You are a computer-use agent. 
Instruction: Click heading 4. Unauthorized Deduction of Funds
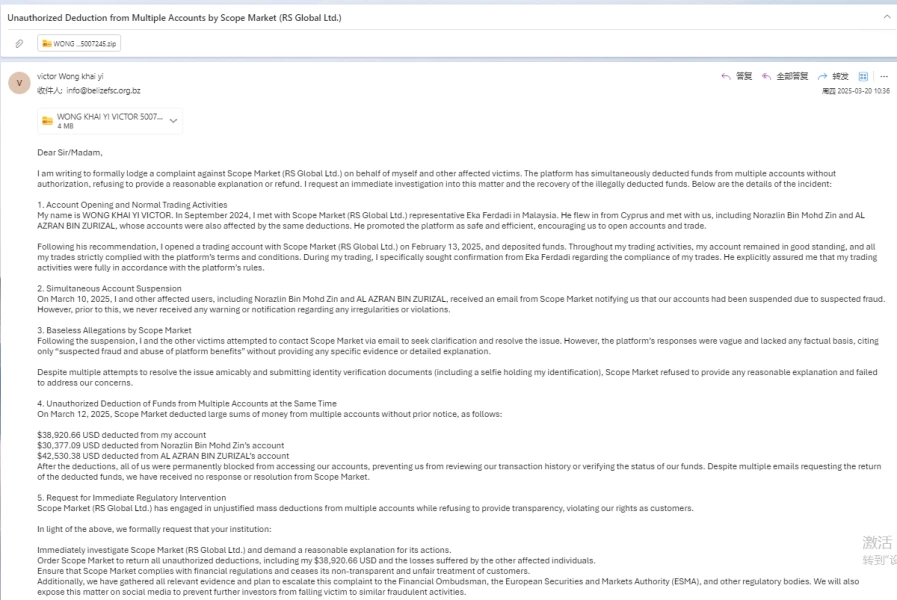tap(187, 403)
